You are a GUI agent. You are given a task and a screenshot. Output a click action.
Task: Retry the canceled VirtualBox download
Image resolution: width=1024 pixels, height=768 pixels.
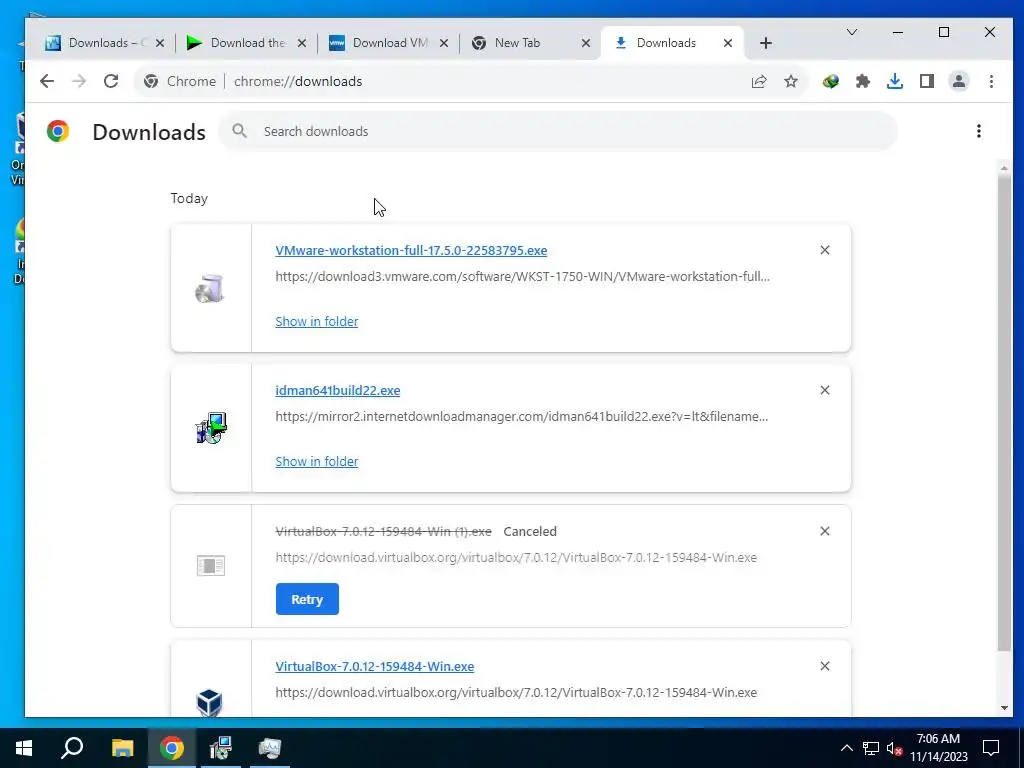pyautogui.click(x=307, y=599)
